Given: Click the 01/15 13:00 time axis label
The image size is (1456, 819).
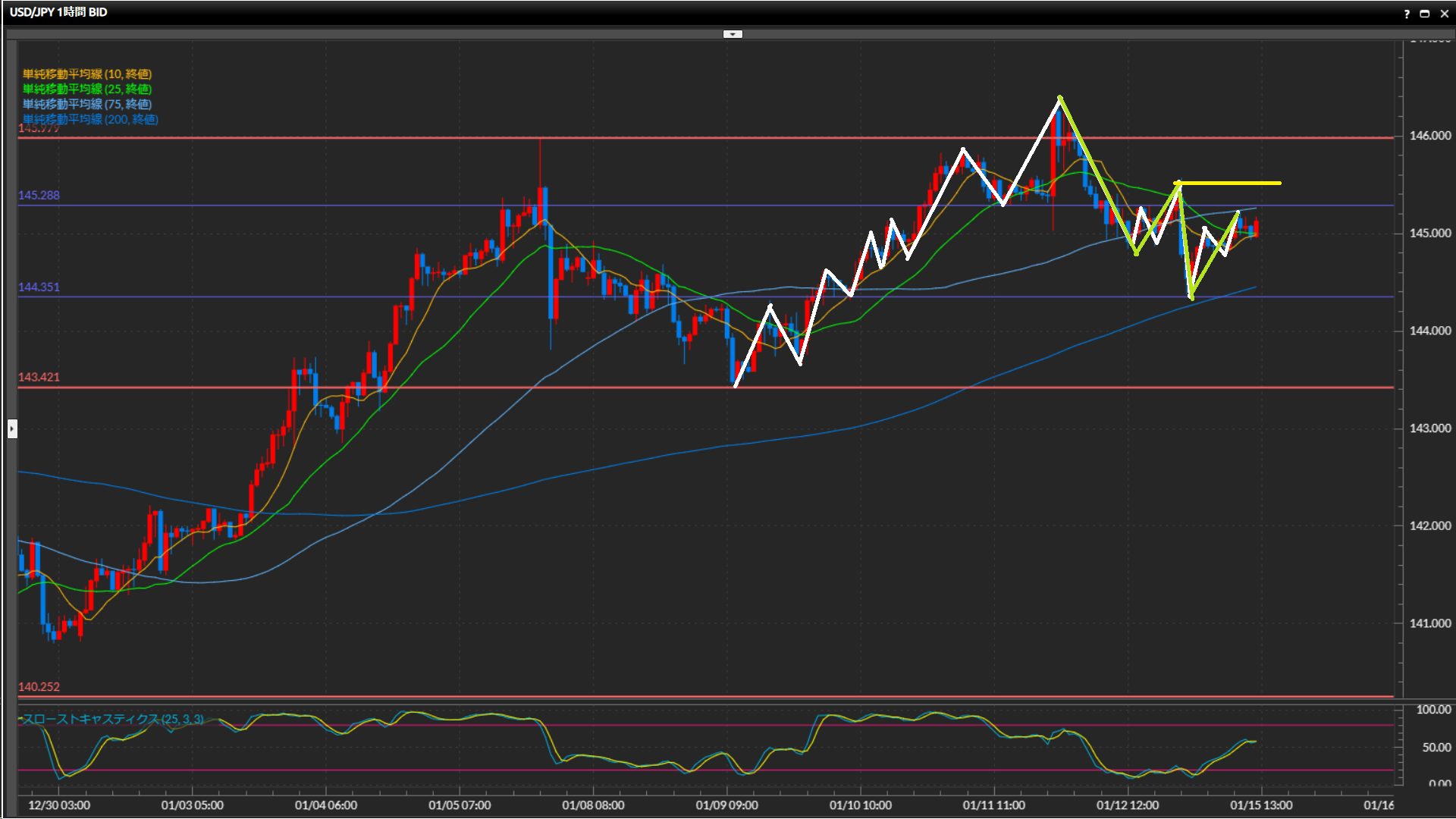Looking at the screenshot, I should (x=1260, y=805).
